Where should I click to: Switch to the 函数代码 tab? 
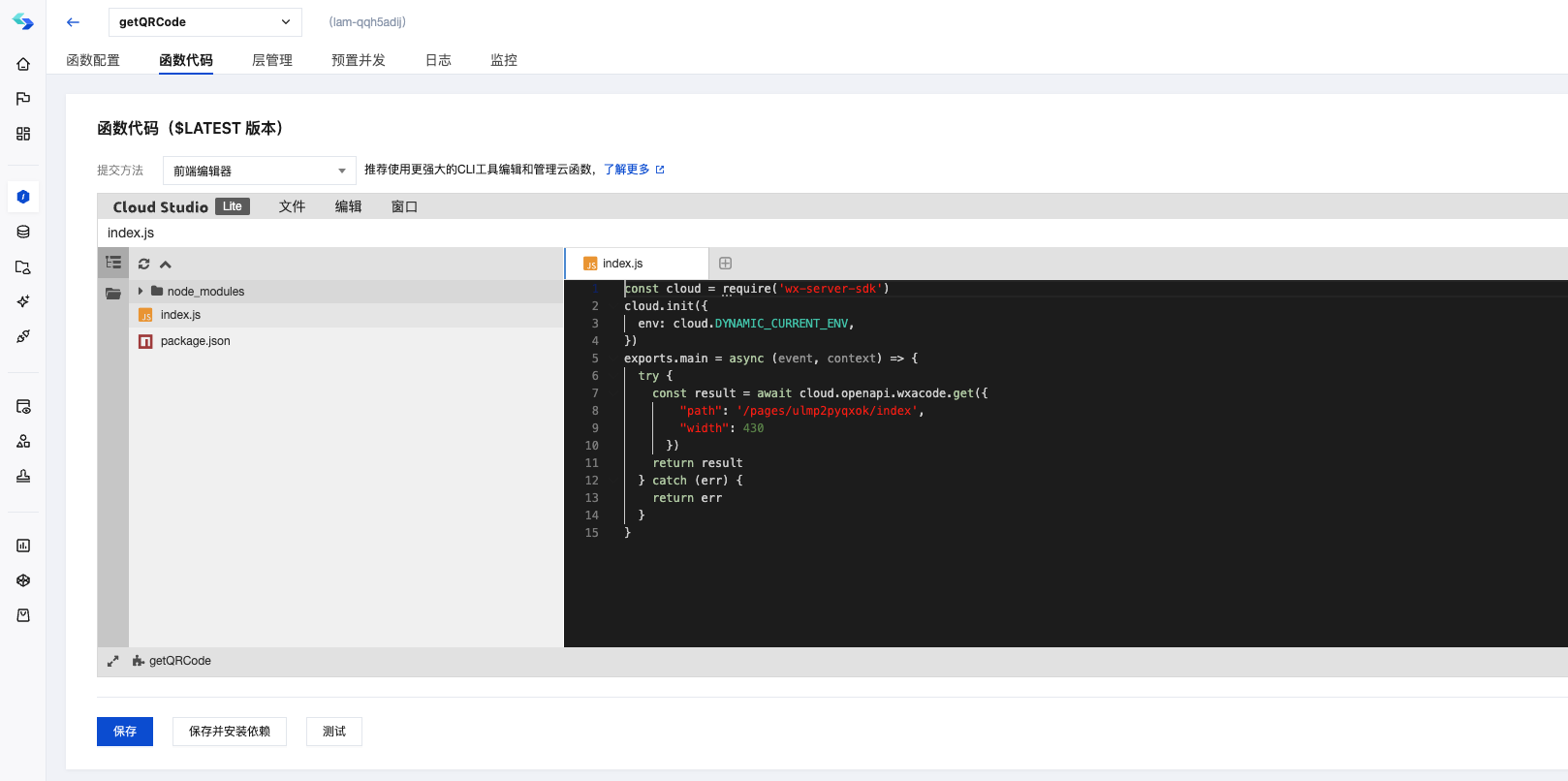(x=186, y=60)
